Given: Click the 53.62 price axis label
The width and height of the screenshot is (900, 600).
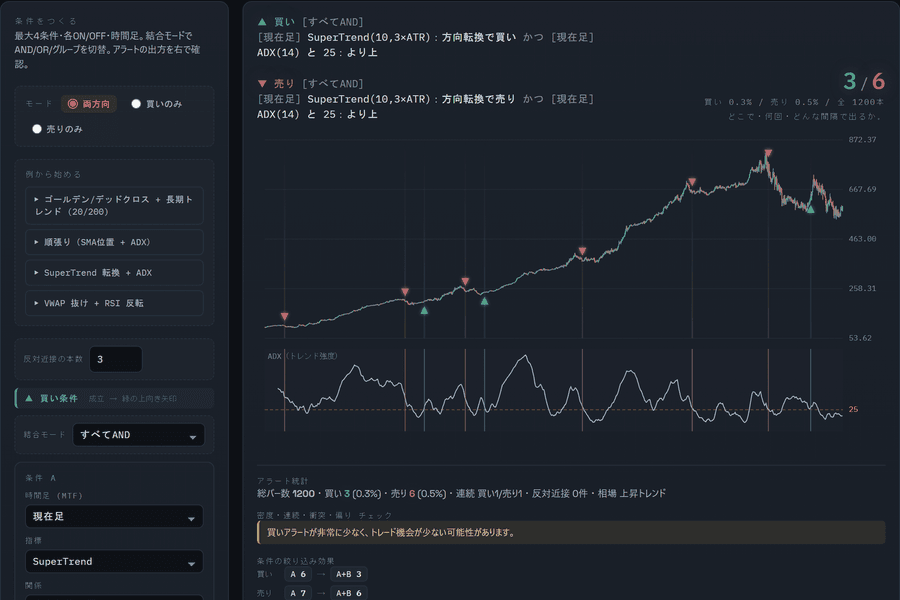Looking at the screenshot, I should click(860, 338).
